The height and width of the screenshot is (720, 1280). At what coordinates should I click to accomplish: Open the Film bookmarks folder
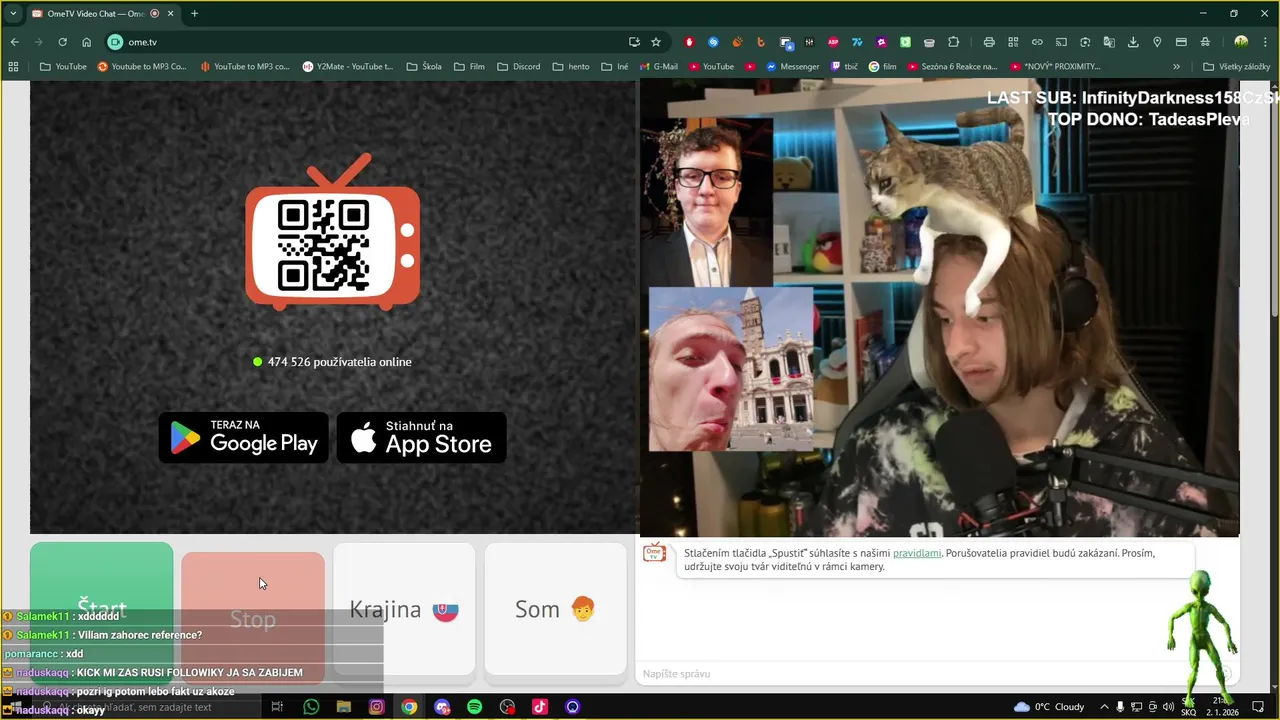pos(469,67)
